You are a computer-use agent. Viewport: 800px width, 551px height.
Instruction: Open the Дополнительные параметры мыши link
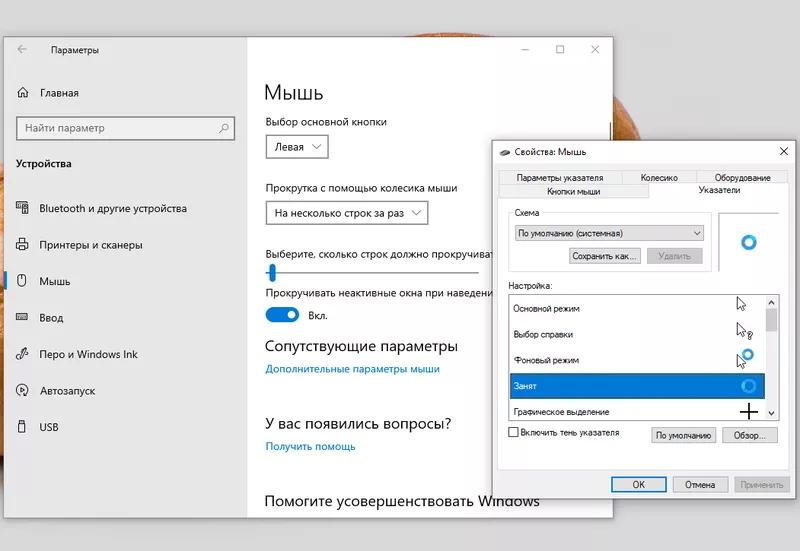tap(352, 369)
